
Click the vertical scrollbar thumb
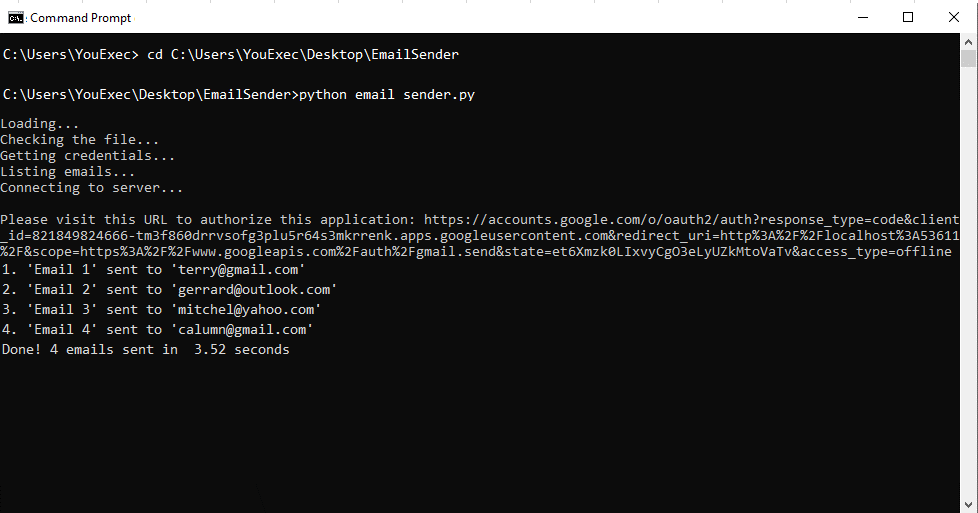[x=968, y=59]
